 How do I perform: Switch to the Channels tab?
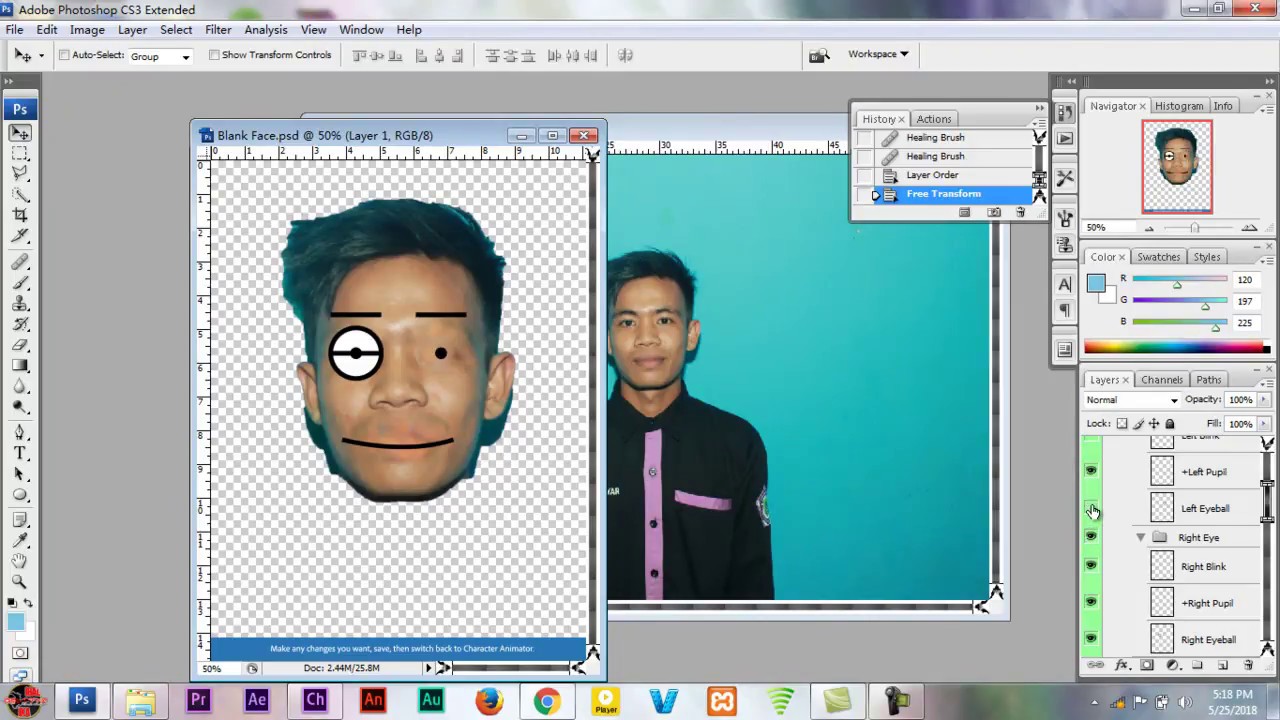tap(1162, 380)
